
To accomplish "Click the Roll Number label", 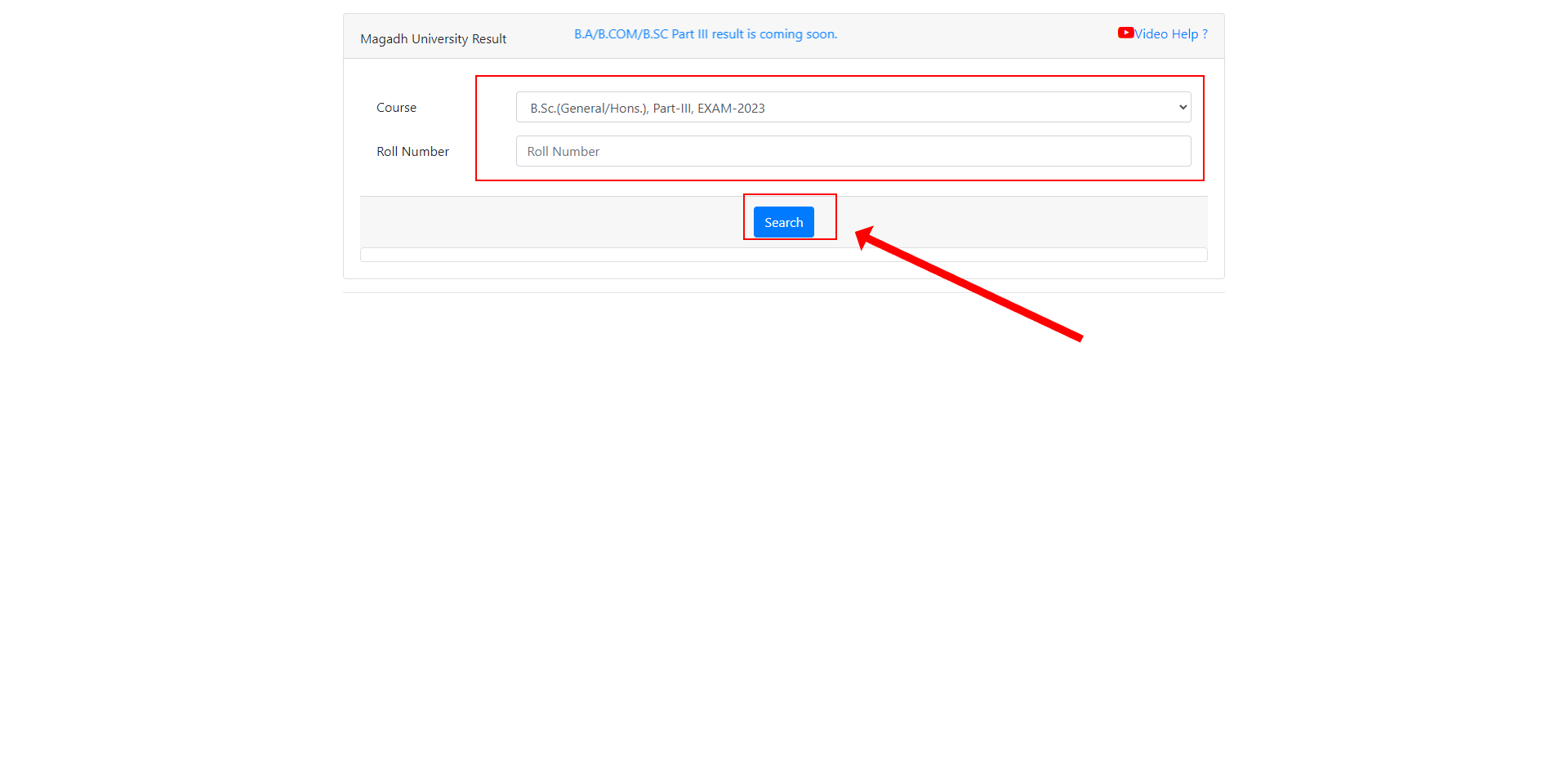I will point(412,151).
